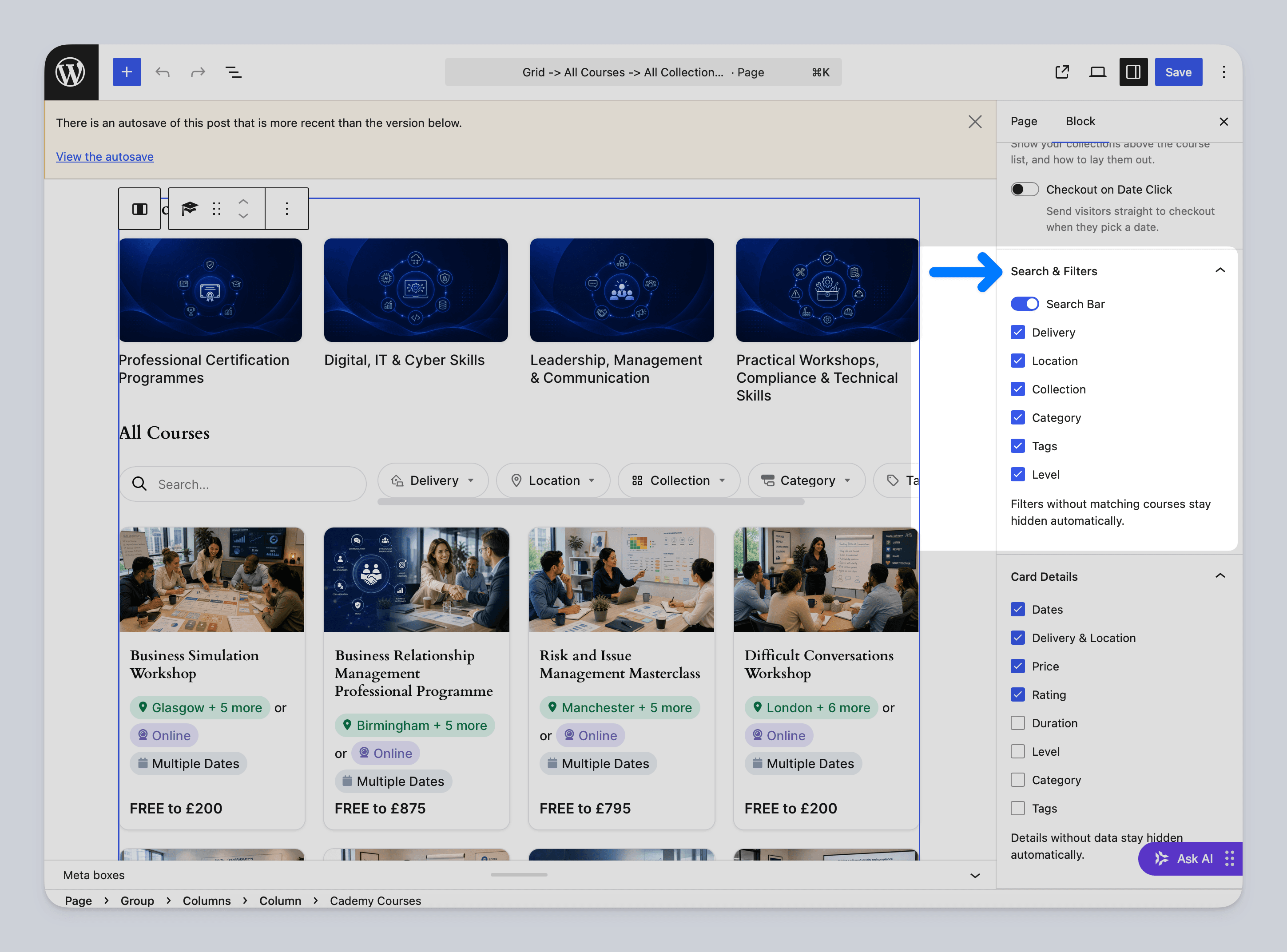Toggle the settings sidebar panel
The image size is (1287, 952).
[x=1133, y=72]
